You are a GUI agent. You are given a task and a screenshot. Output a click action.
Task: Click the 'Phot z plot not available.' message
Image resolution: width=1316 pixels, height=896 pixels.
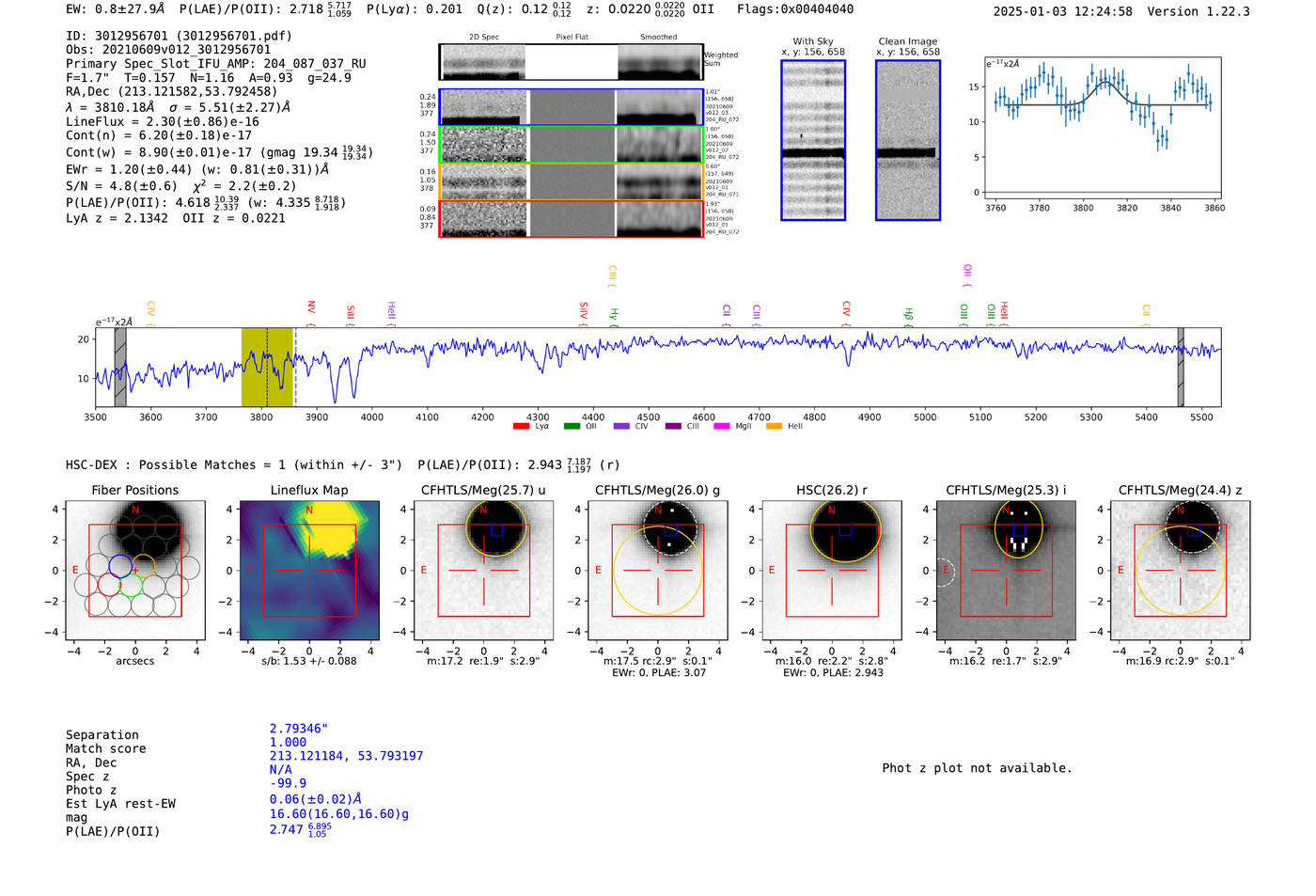click(977, 768)
